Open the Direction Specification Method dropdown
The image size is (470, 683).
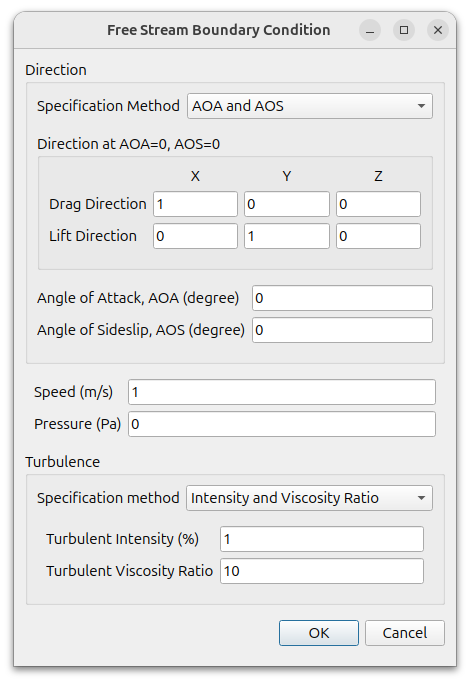pyautogui.click(x=310, y=106)
